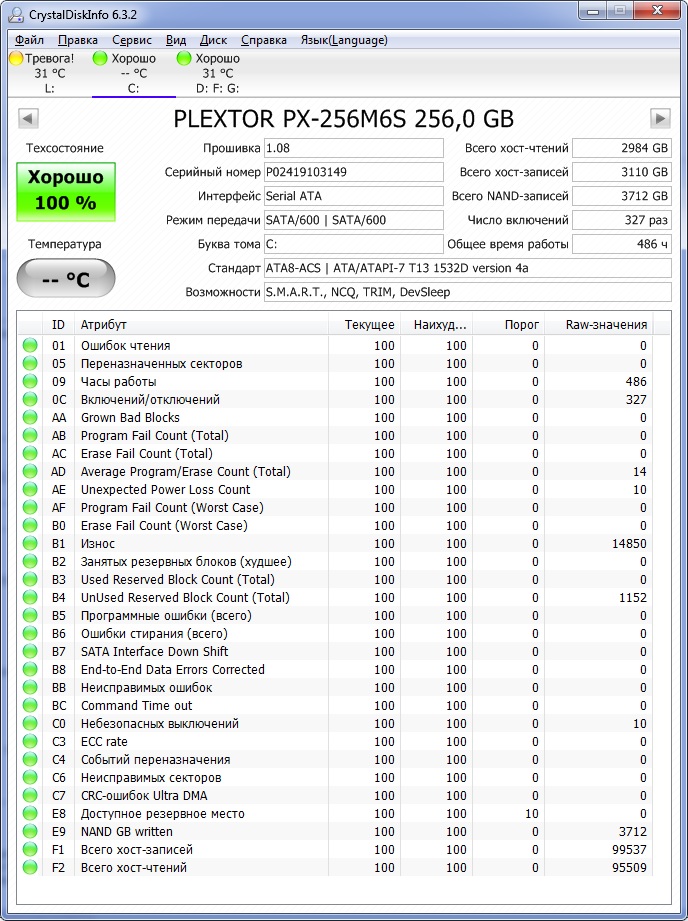Select the Erase Fail Count (Worst Case) row
This screenshot has width=688, height=921.
[335, 526]
